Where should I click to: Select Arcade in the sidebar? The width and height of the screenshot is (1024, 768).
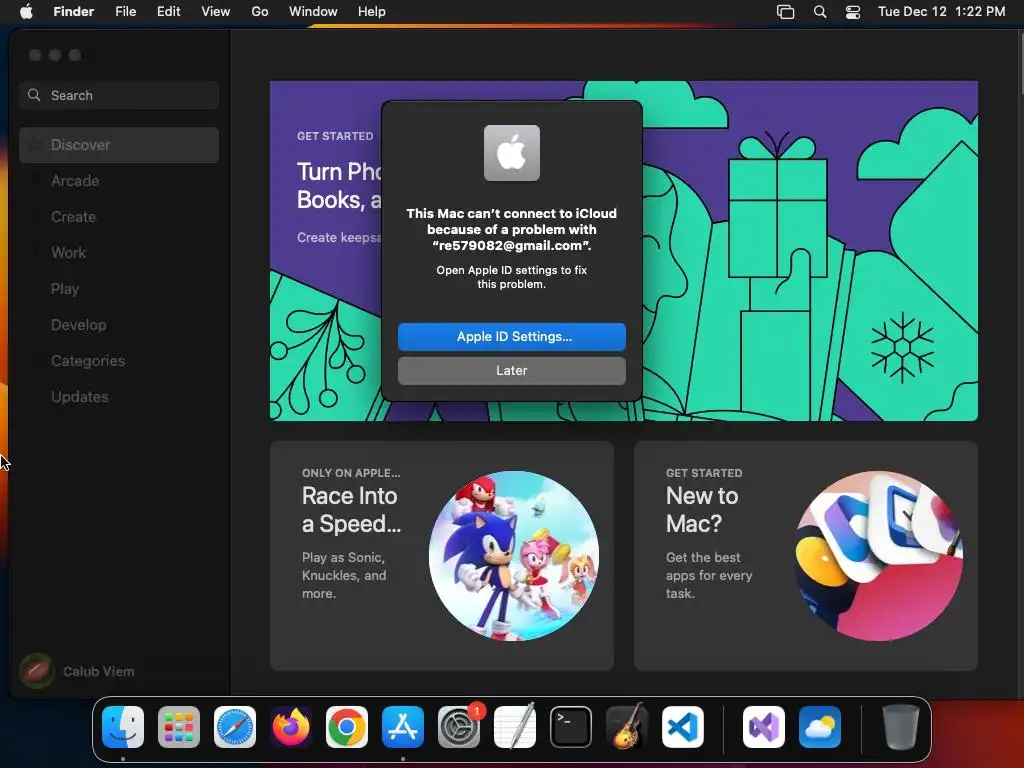tap(119, 181)
